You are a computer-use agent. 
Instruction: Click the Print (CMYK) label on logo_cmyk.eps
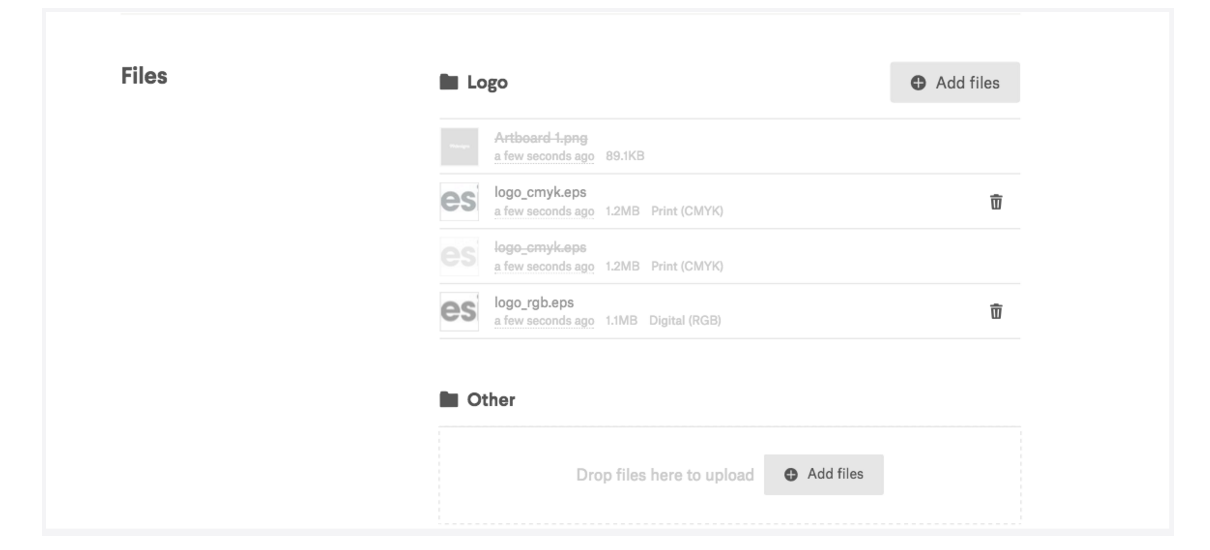coord(686,211)
